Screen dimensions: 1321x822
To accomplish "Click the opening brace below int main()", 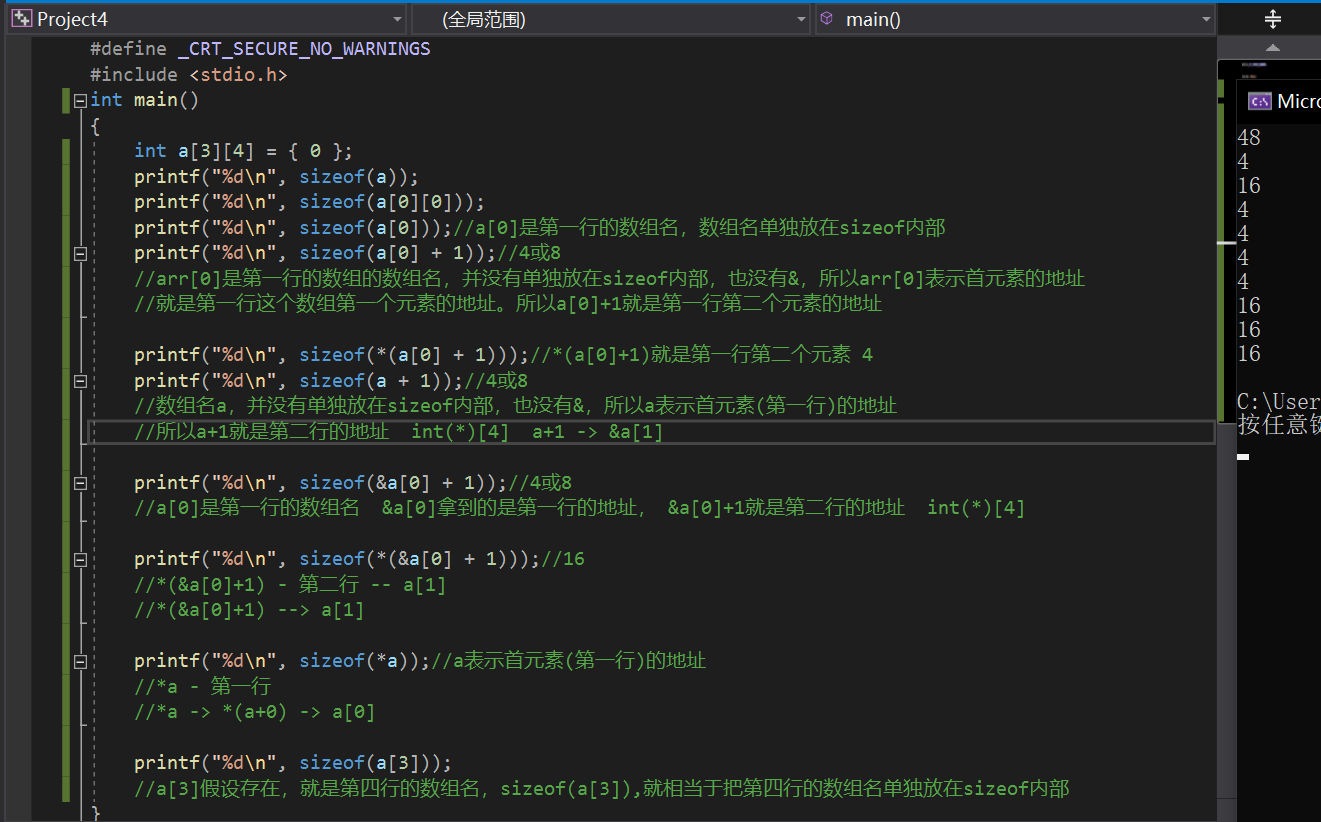I will [x=95, y=126].
